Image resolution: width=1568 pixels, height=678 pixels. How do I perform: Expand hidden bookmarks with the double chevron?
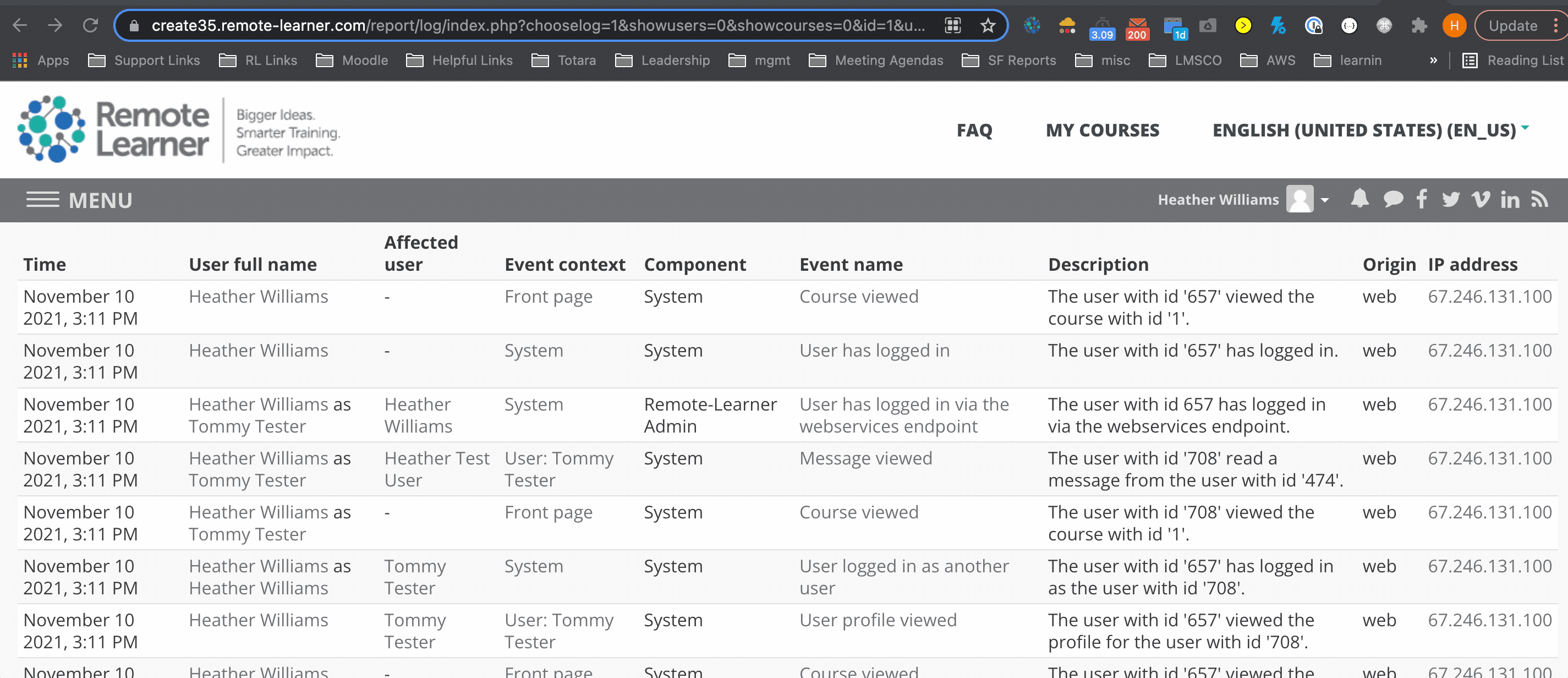coord(1433,60)
